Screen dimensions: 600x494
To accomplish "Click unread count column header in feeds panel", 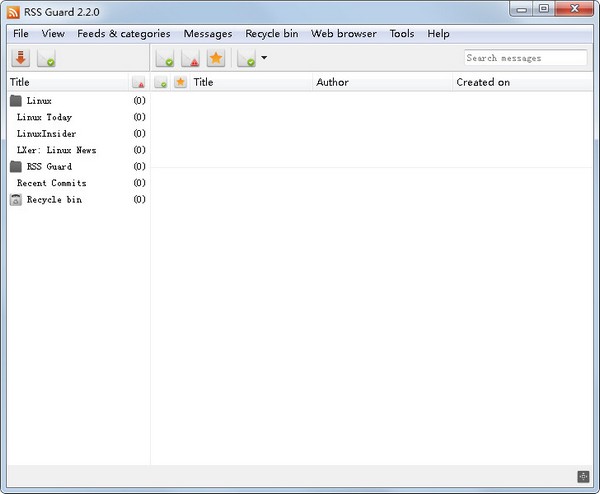I will coord(139,82).
